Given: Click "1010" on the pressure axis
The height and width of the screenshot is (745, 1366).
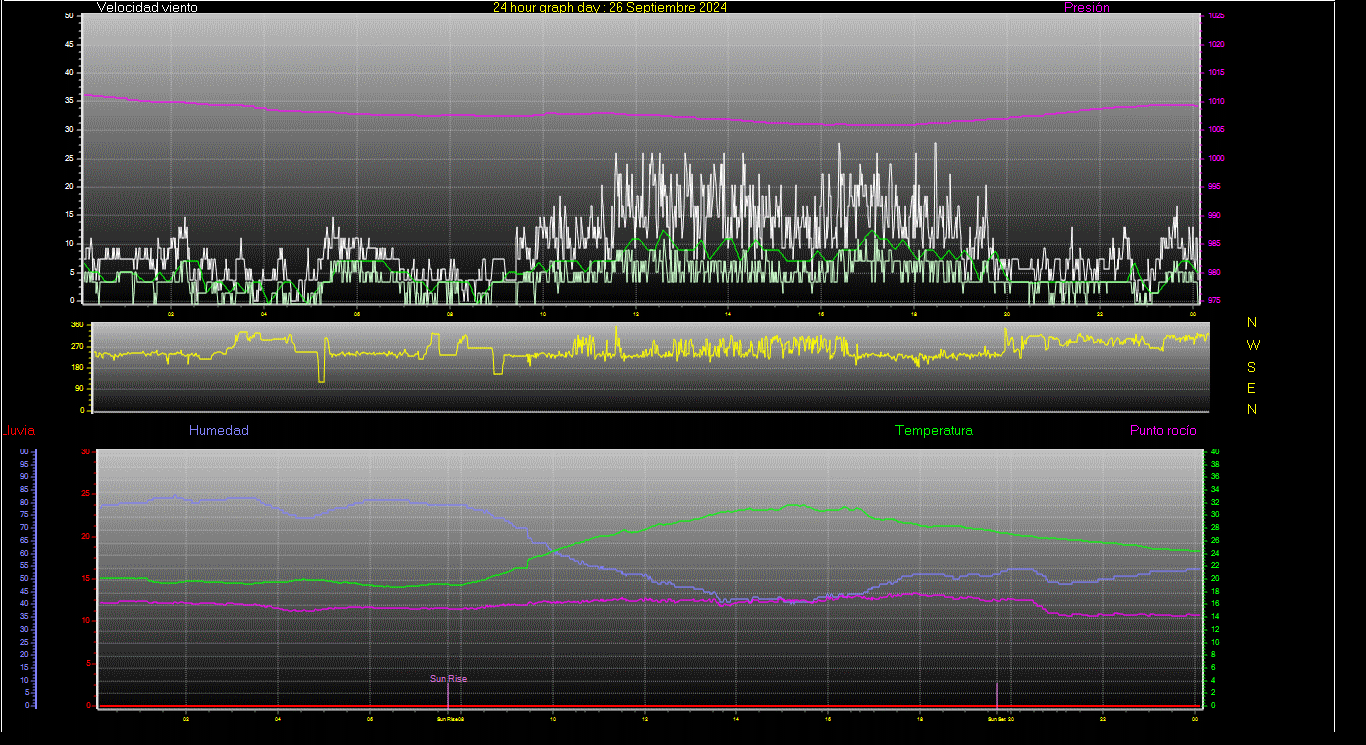Looking at the screenshot, I should point(1215,102).
